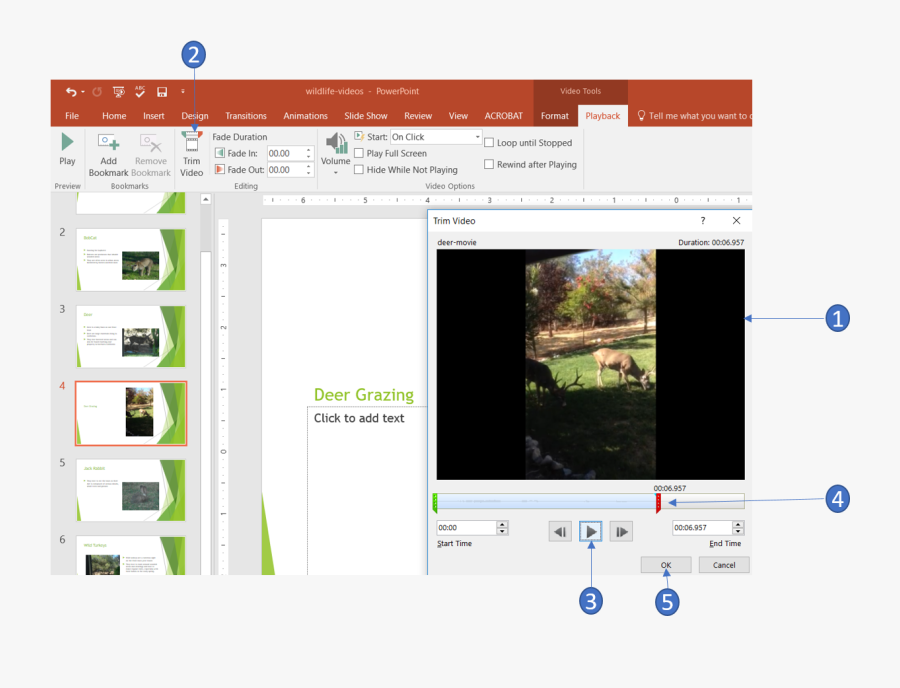Click the Fade Out value field
Viewport: 900px width, 688px height.
click(285, 170)
